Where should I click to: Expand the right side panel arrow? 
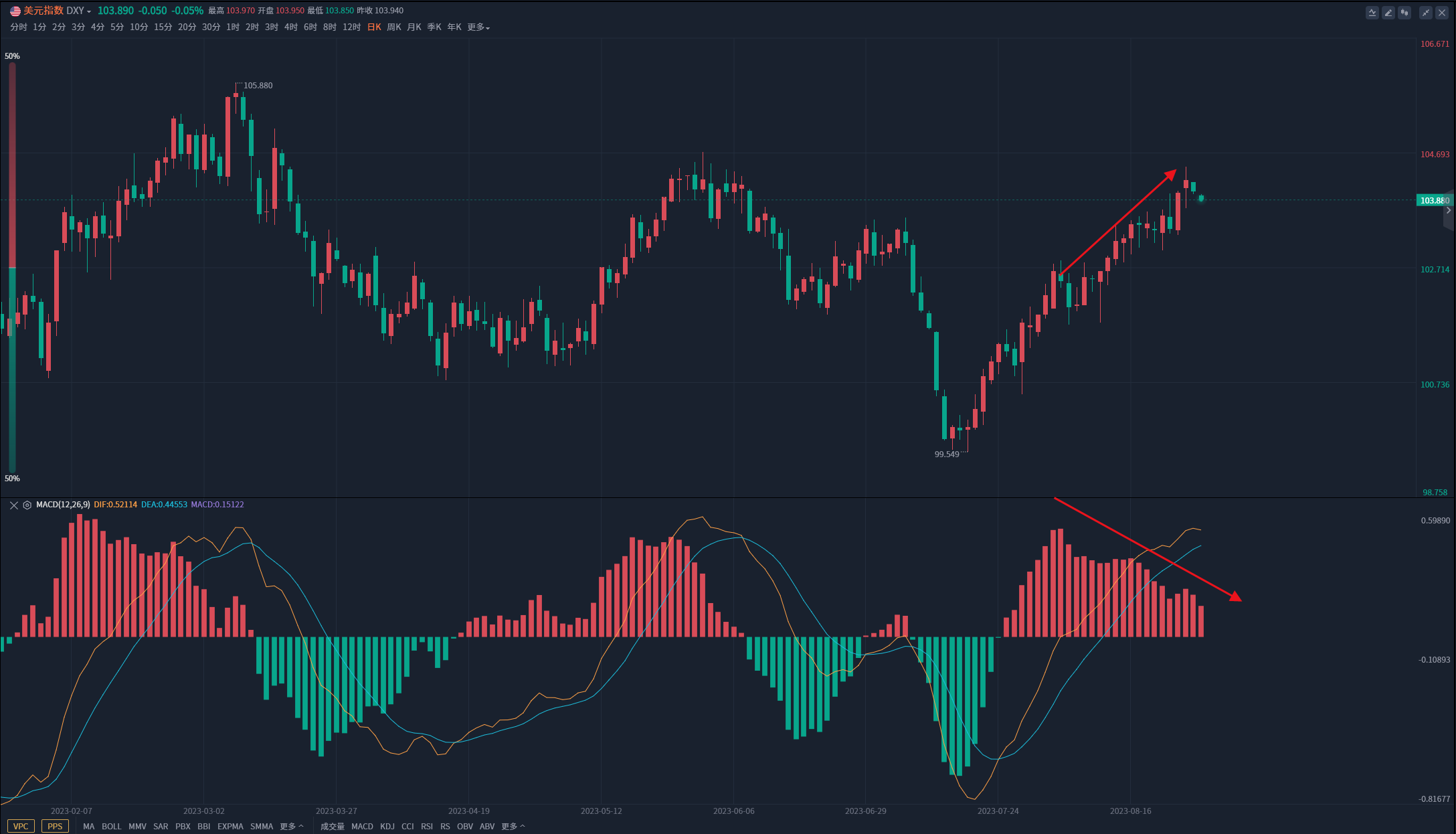click(1449, 210)
